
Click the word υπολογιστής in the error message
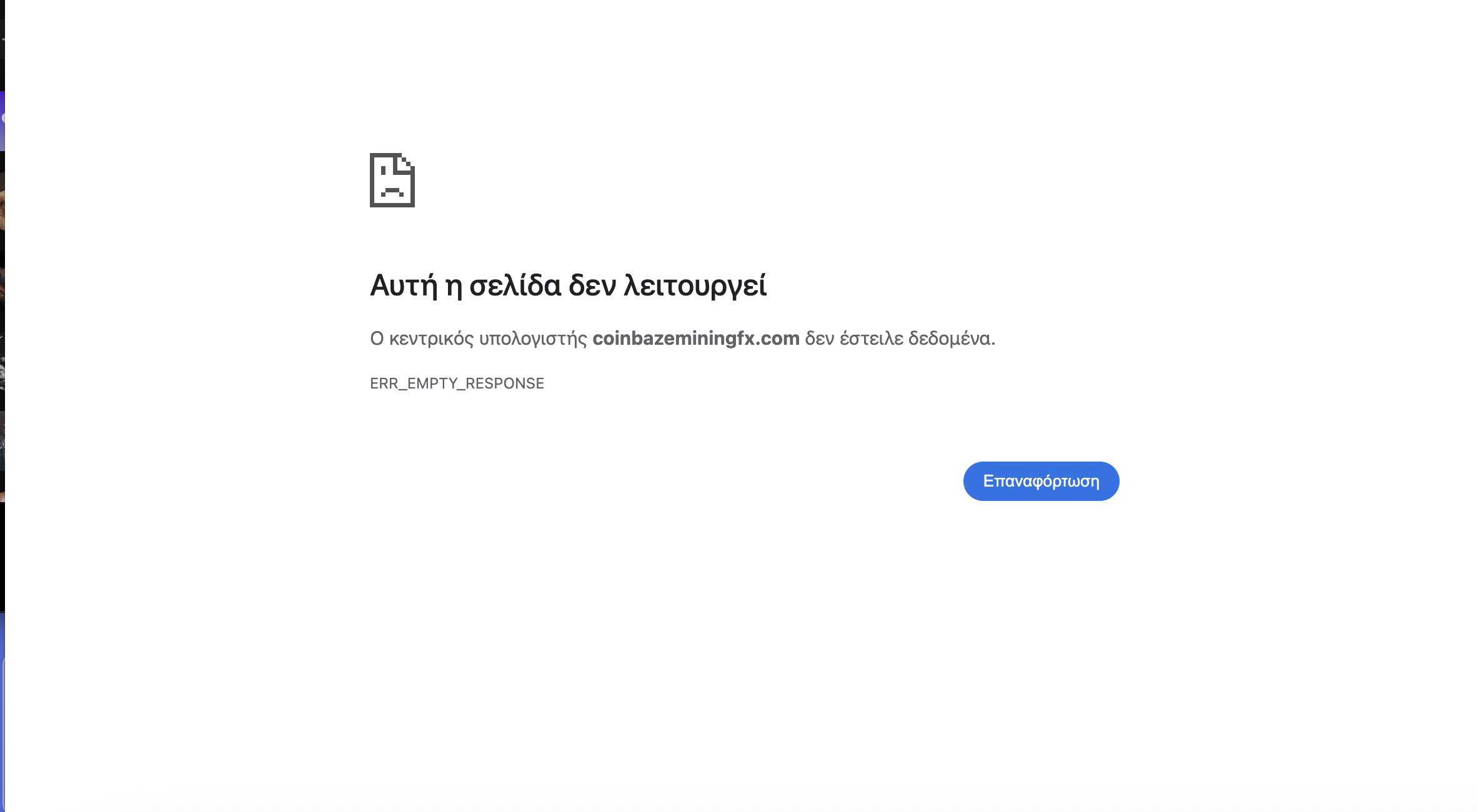click(533, 338)
